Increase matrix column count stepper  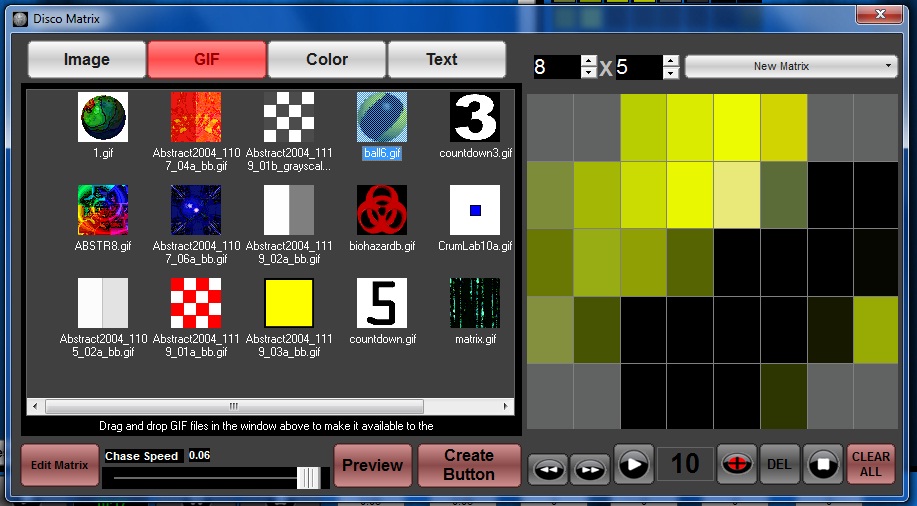(589, 61)
